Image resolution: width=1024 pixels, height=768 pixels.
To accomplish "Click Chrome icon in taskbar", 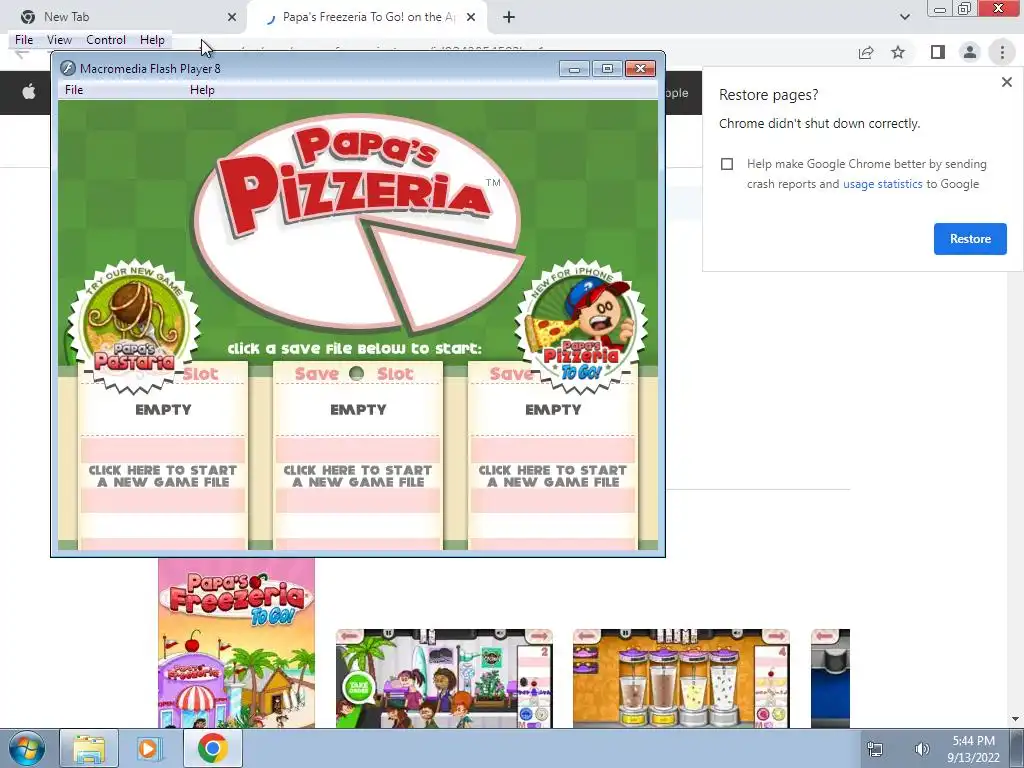I will [213, 748].
